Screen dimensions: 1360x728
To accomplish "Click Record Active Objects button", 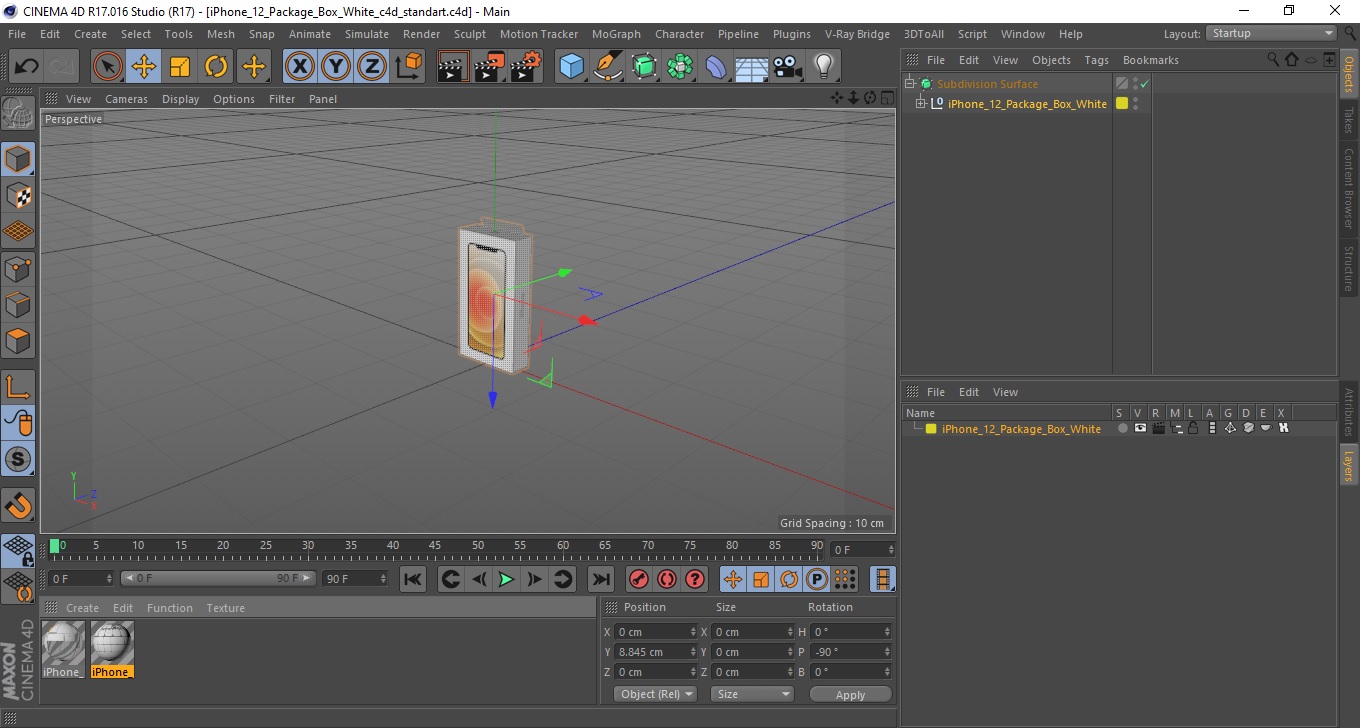I will [x=638, y=579].
